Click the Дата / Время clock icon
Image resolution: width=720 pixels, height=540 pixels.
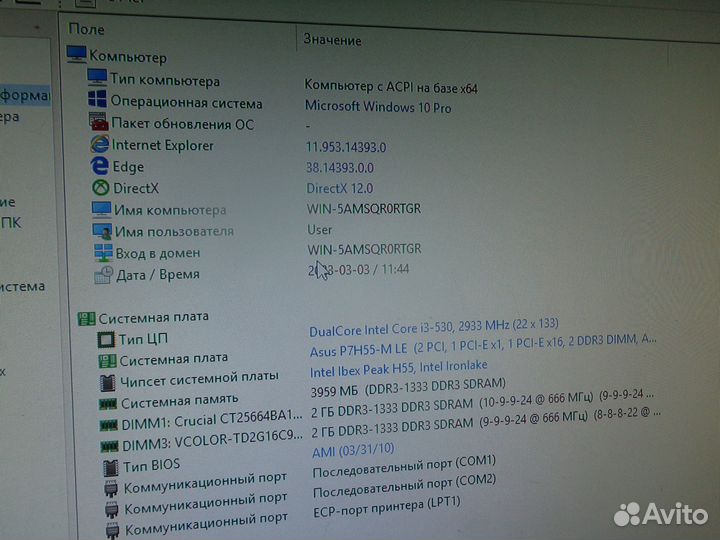[x=104, y=275]
